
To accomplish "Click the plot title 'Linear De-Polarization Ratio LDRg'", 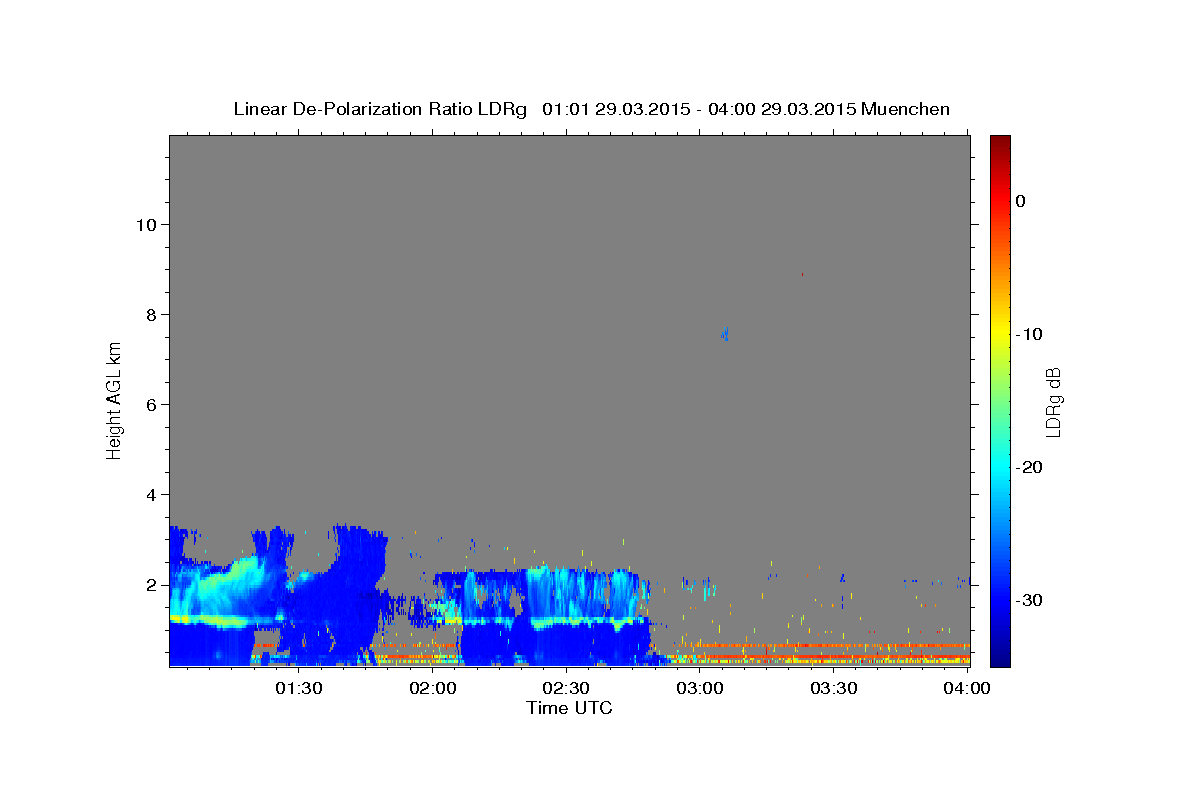I will [x=380, y=109].
